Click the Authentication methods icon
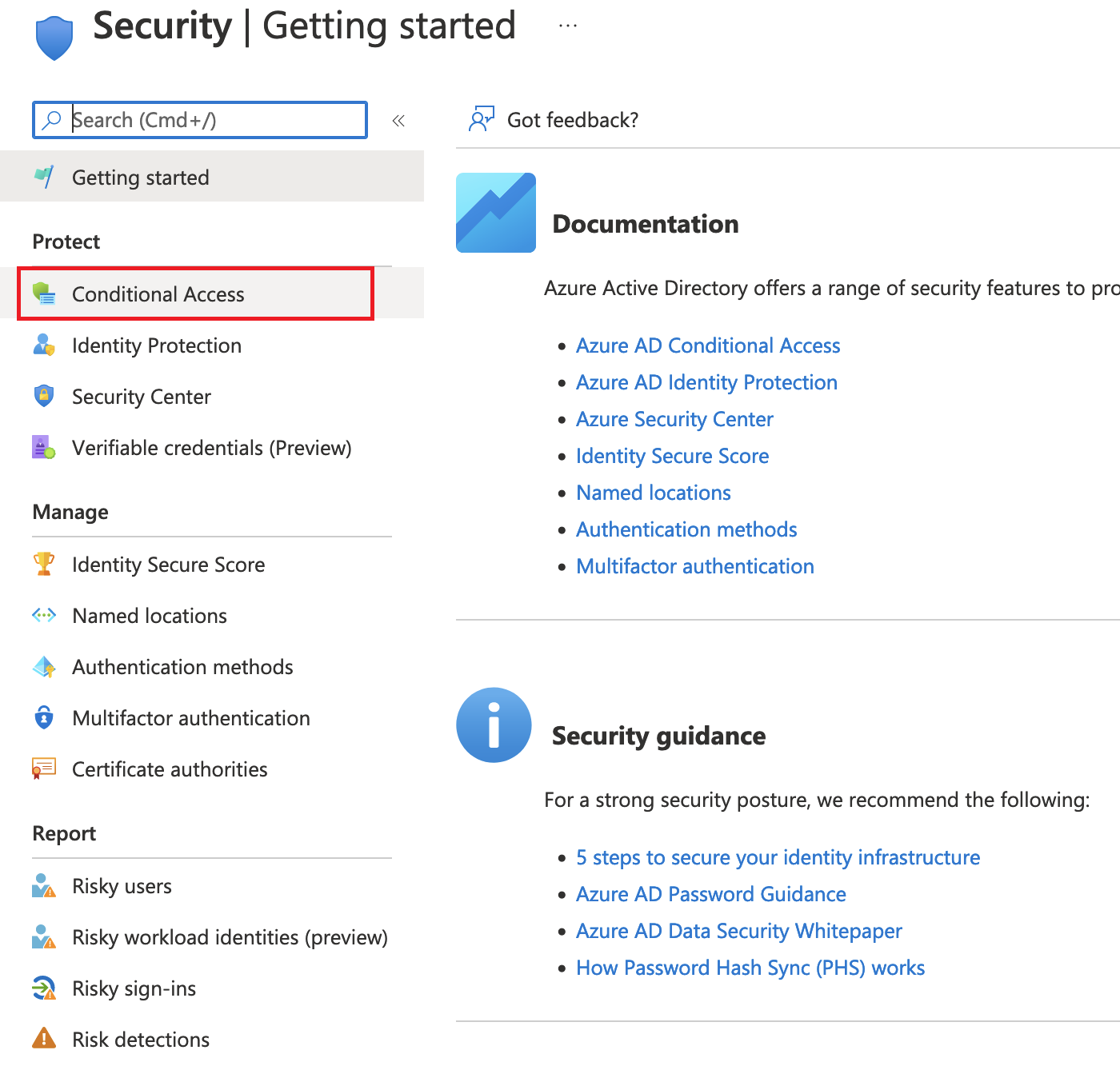The height and width of the screenshot is (1070, 1120). (44, 666)
